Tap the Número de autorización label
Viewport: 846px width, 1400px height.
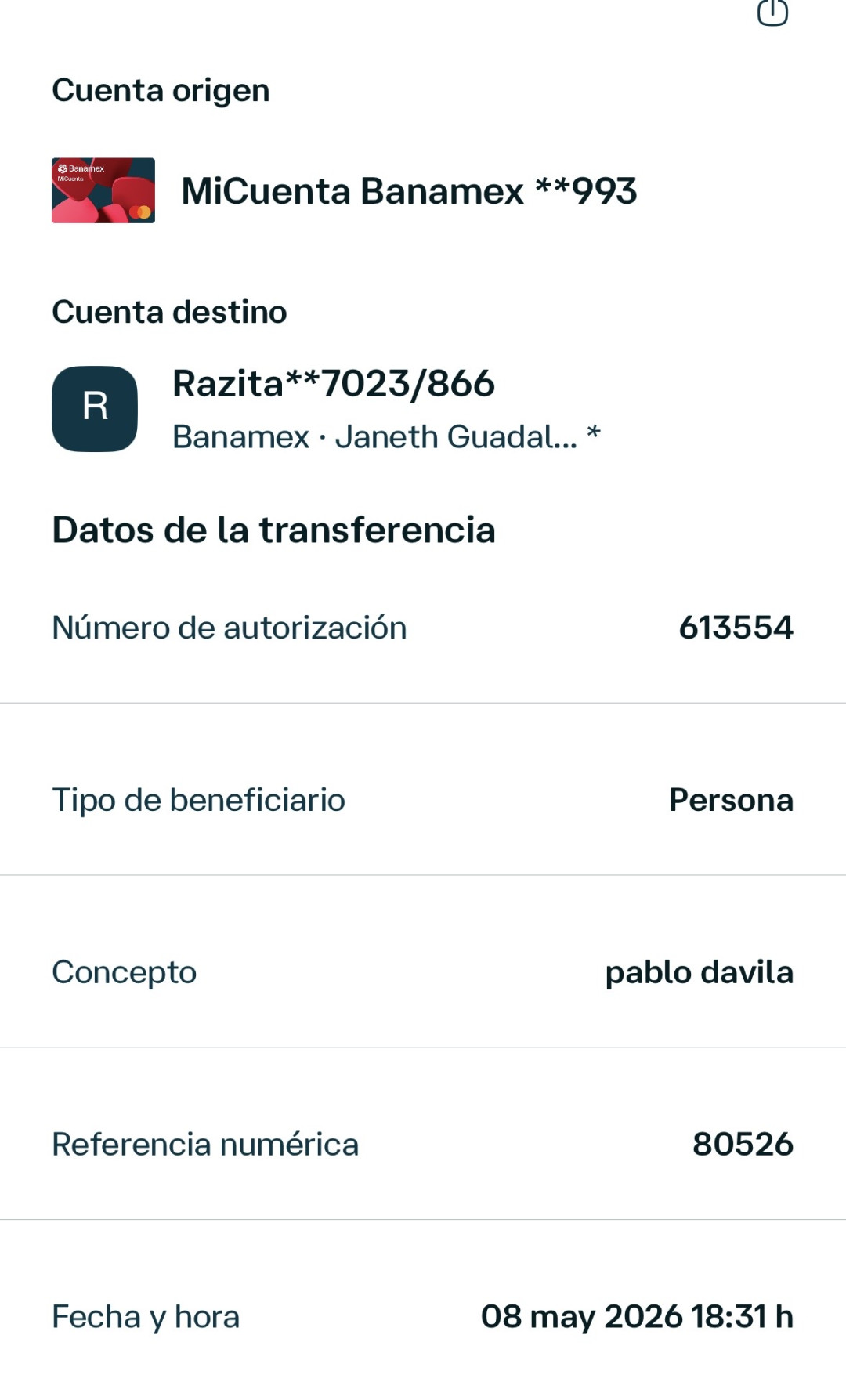pos(230,628)
